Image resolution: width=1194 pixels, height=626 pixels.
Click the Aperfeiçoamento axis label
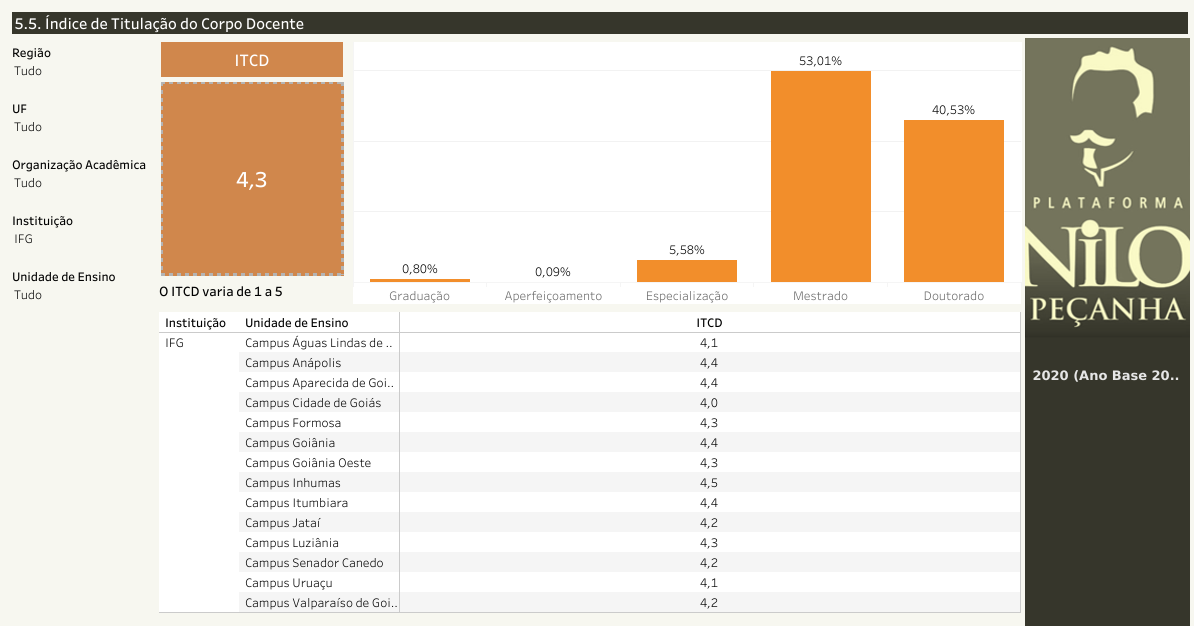point(553,296)
